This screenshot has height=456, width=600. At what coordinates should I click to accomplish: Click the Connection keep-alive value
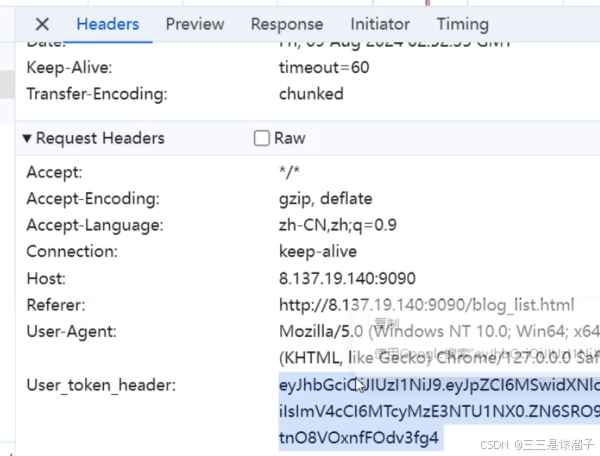click(x=318, y=252)
